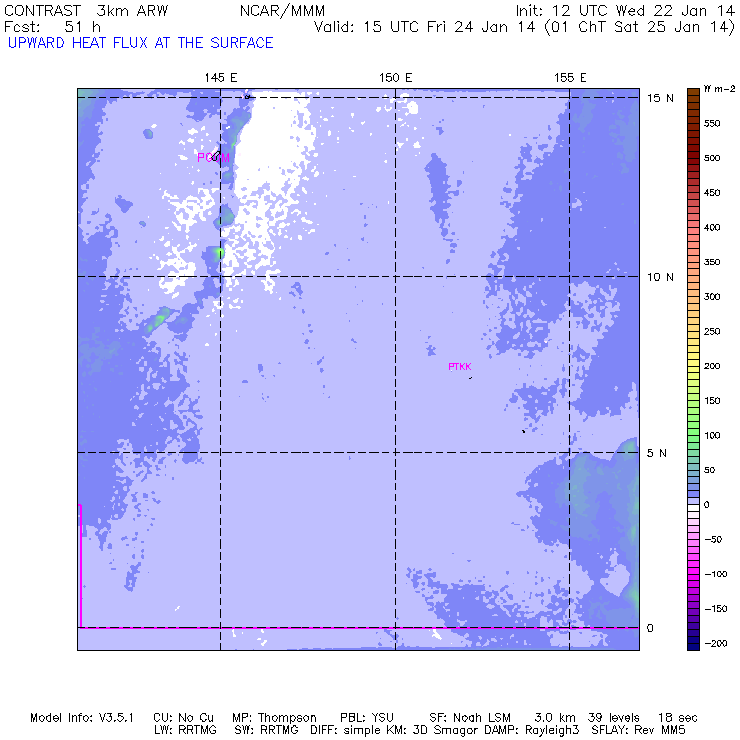Select the '155 E' longitude label
Viewport: 740px width, 740px height.
570,78
